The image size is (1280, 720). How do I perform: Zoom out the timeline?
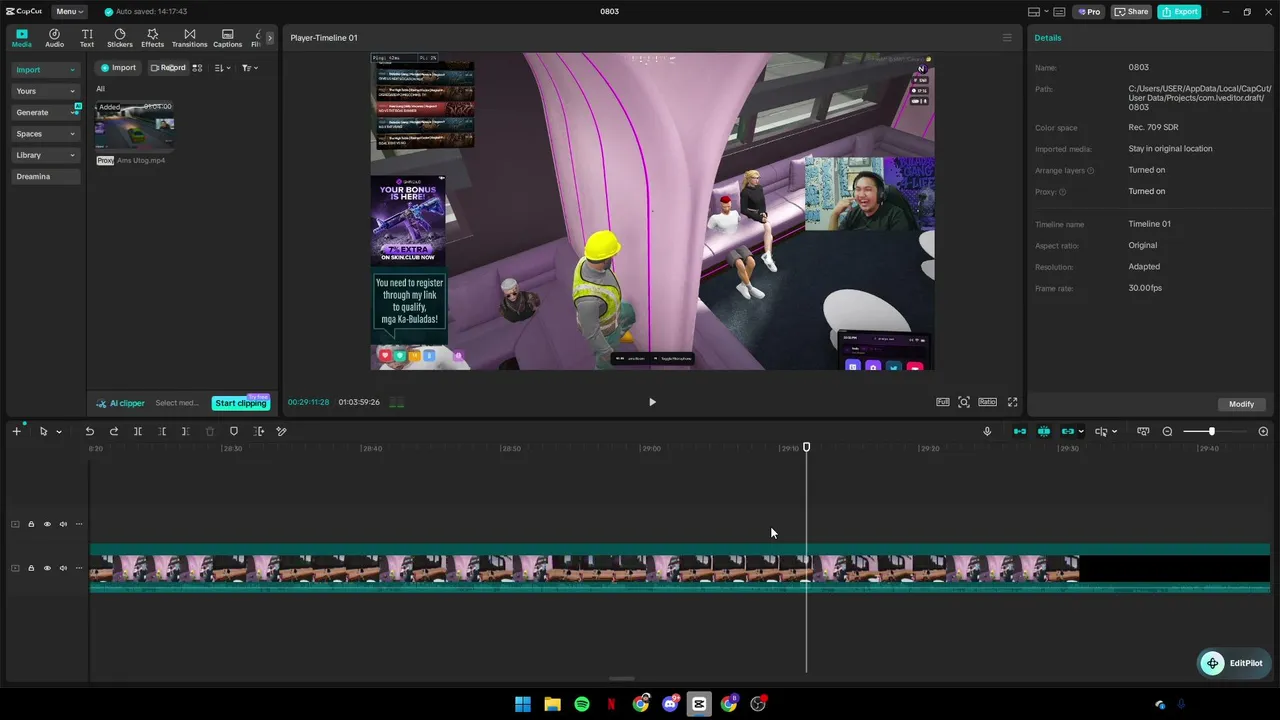point(1167,431)
